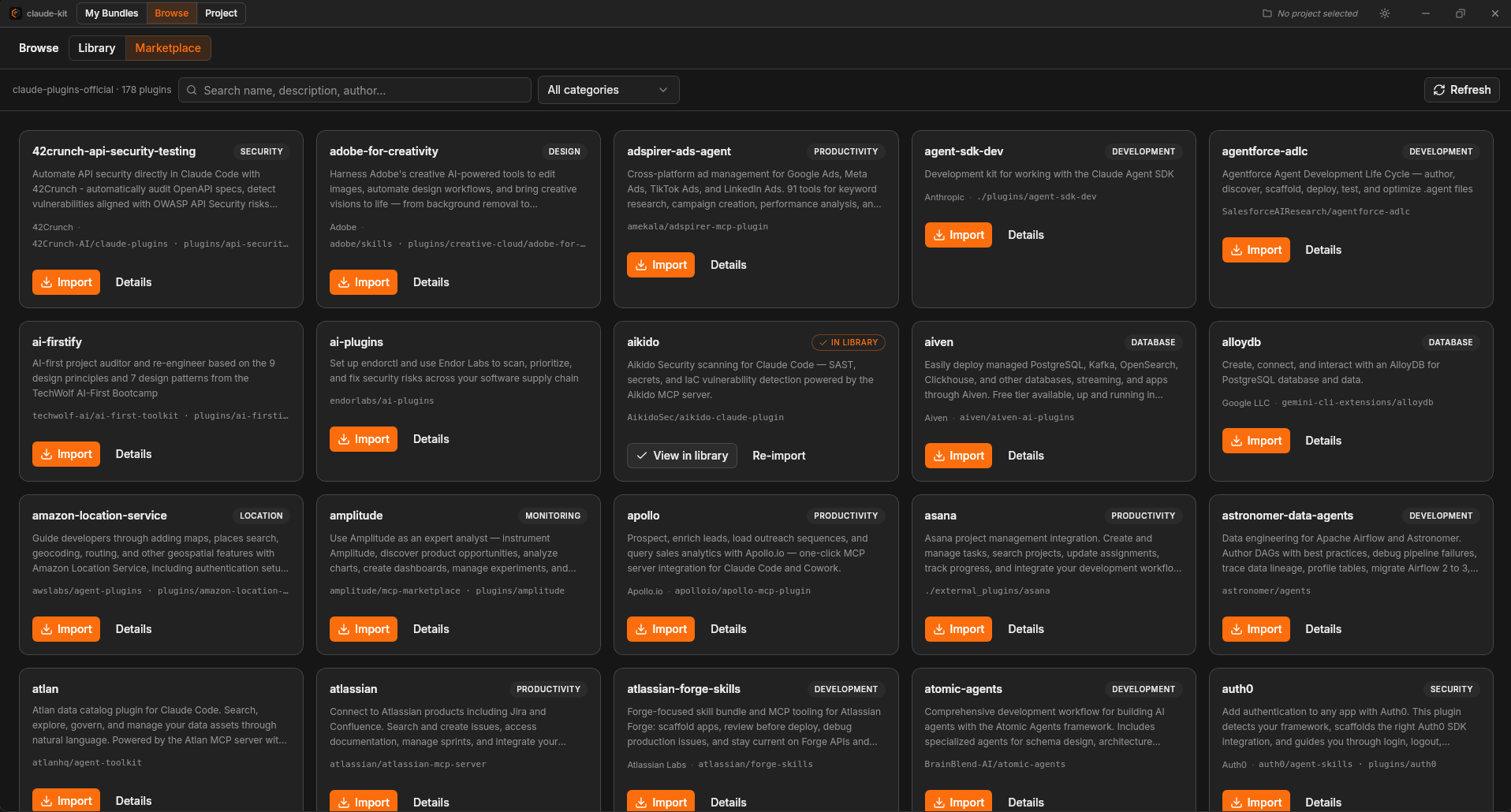1511x812 pixels.
Task: Click claude-plugins-official 178 plugins label
Action: click(x=92, y=90)
